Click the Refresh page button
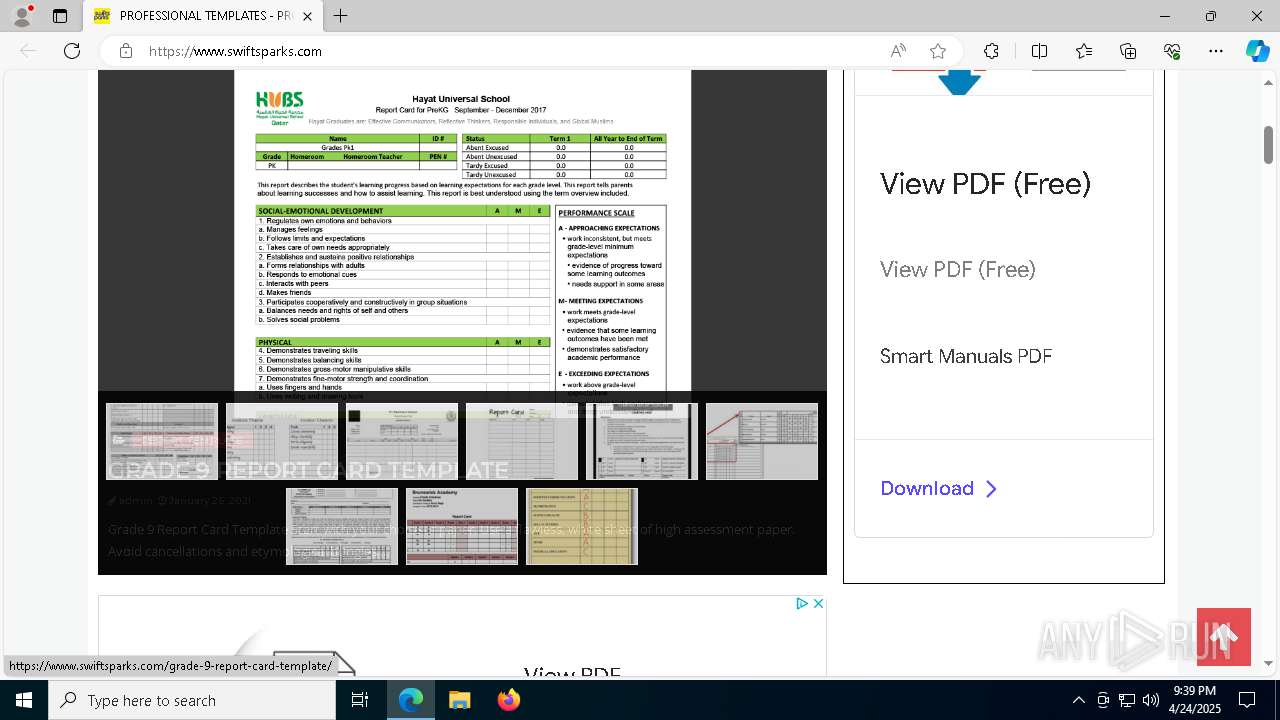Viewport: 1280px width, 720px height. [72, 51]
